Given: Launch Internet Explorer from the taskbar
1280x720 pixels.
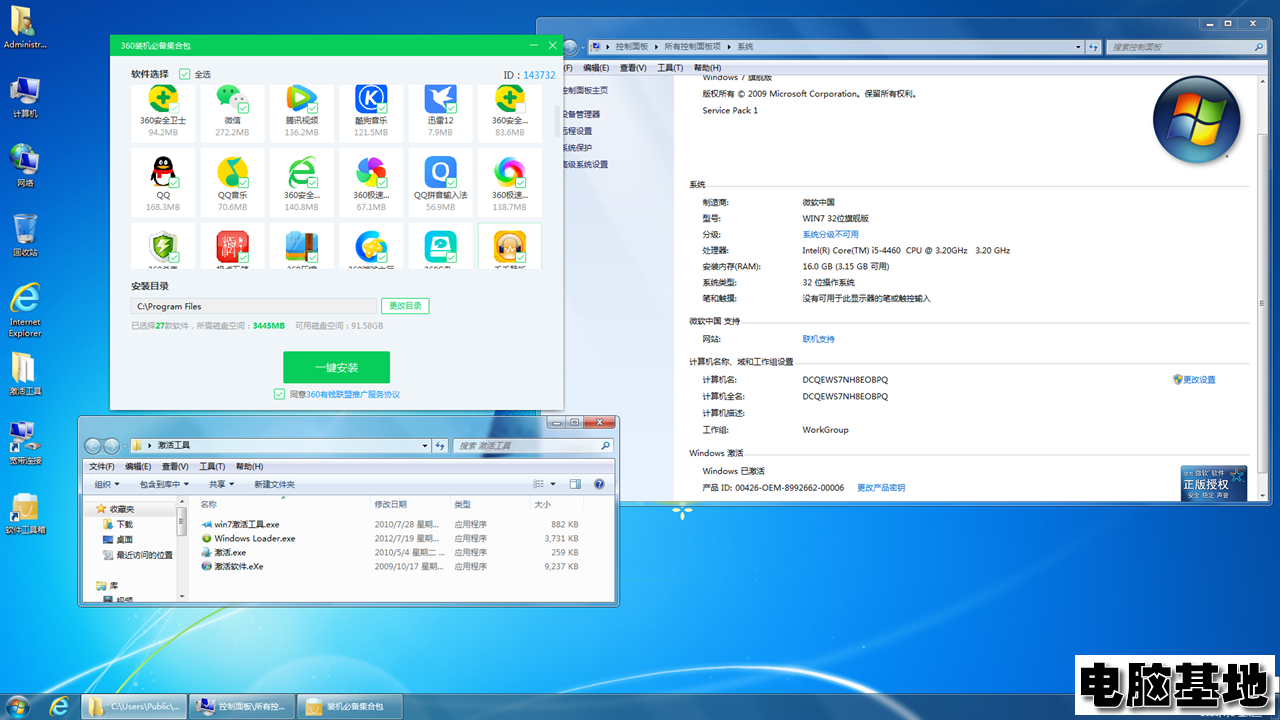Looking at the screenshot, I should pos(60,706).
